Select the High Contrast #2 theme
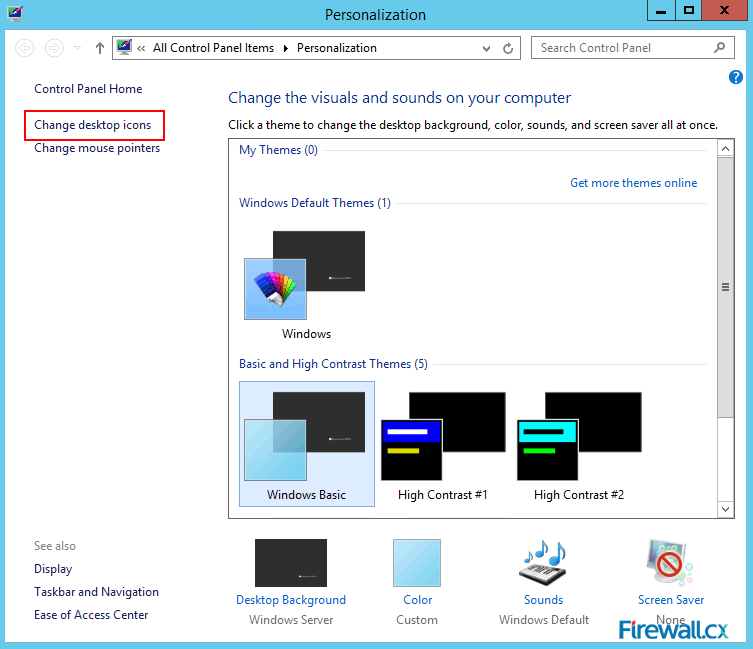 [579, 444]
